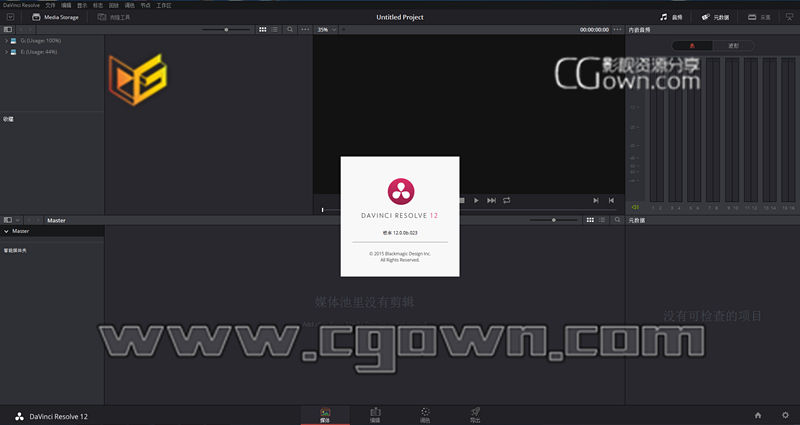800x425 pixels.
Task: Switch to the Deliver page rocket tab
Action: (475, 415)
